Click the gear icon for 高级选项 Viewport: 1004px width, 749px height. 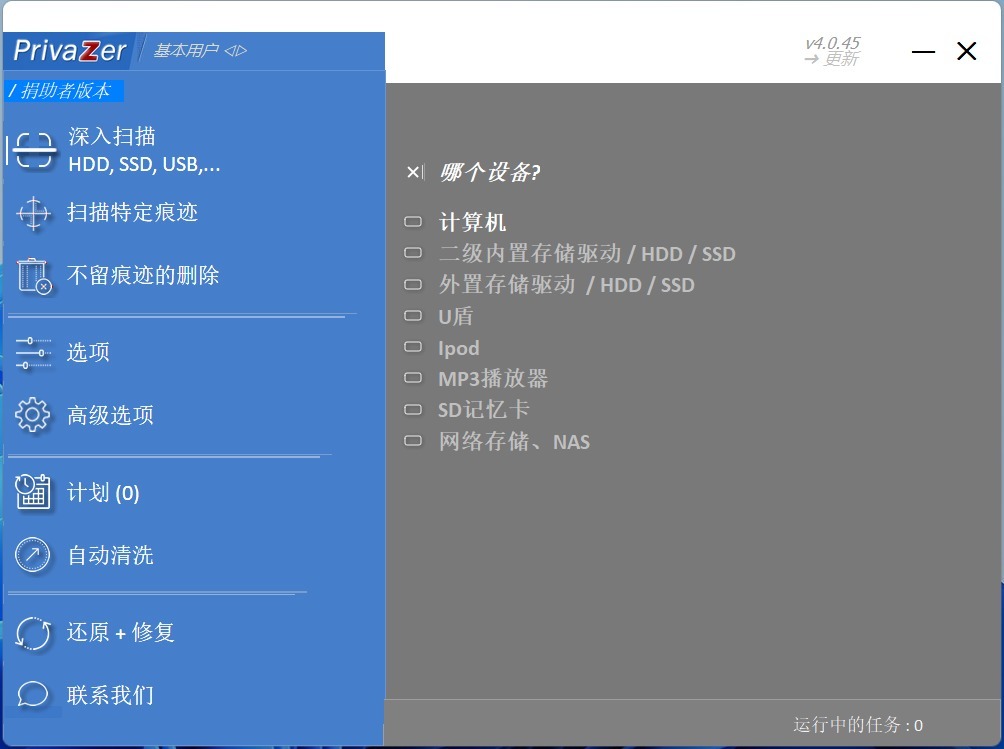(34, 415)
